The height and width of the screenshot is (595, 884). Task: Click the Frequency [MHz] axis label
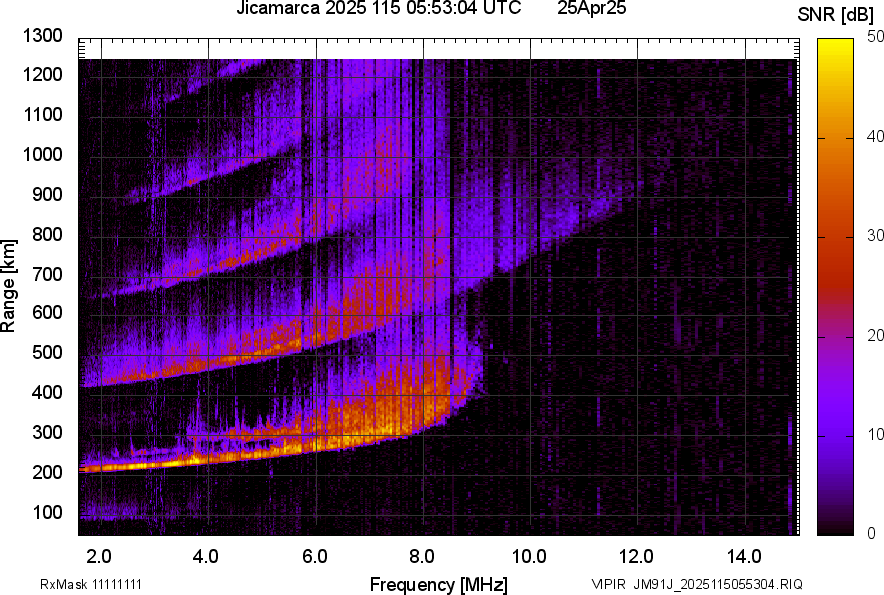(x=439, y=584)
